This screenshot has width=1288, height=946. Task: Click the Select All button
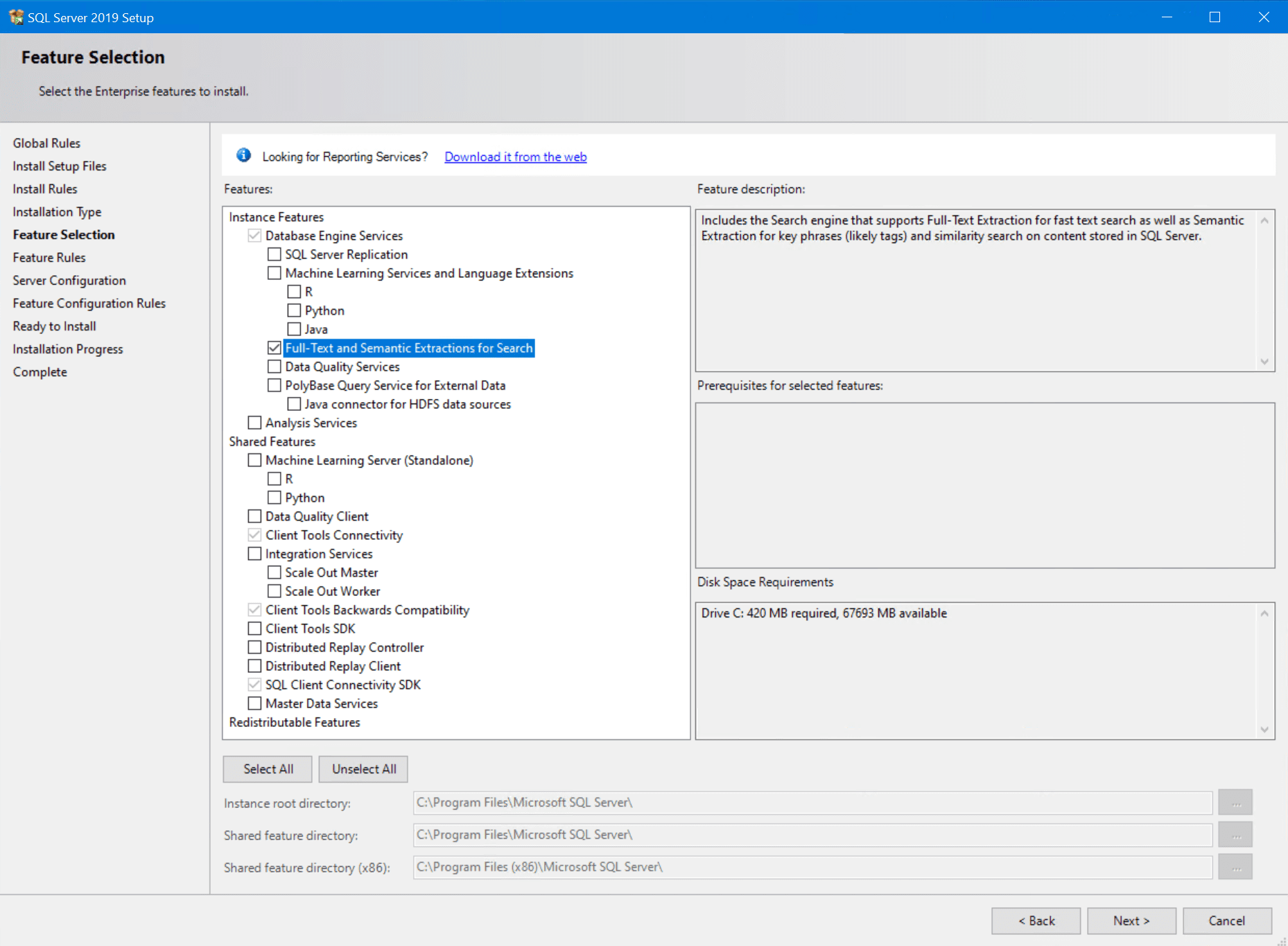[x=267, y=769]
